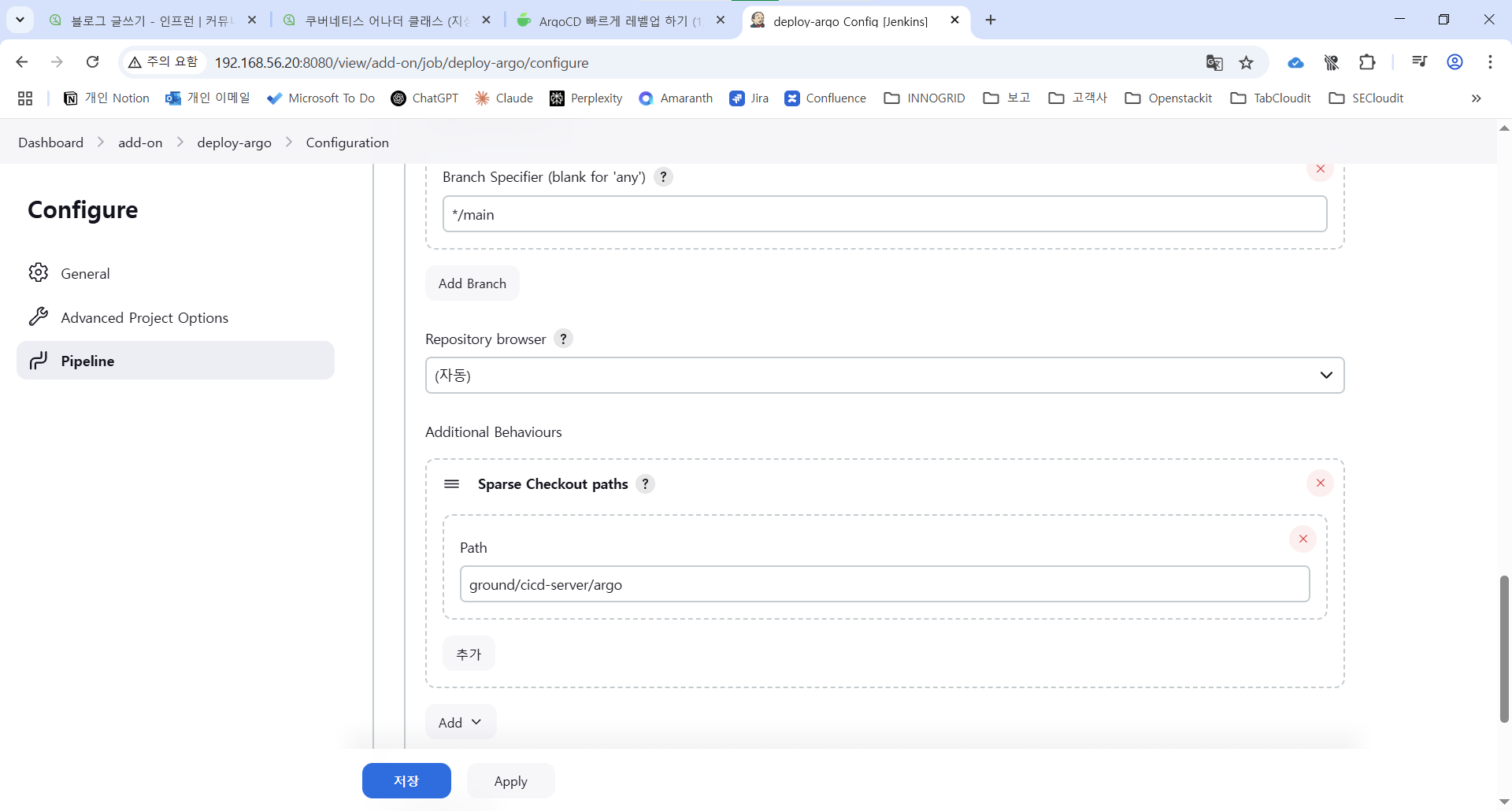The image size is (1512, 811).
Task: Open the Microsoft To Do bookmark
Action: coord(321,98)
